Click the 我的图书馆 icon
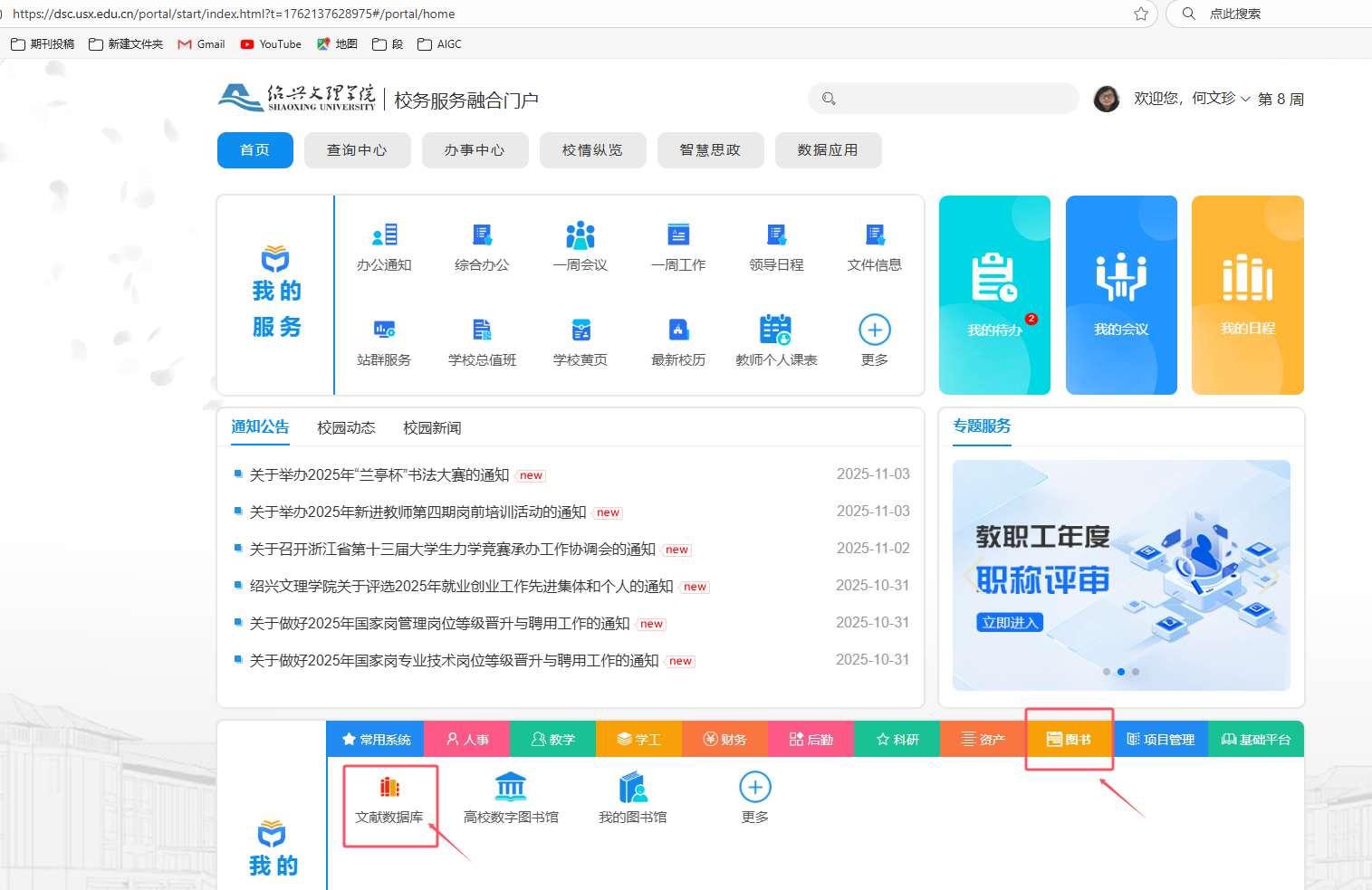1372x890 pixels. pos(632,790)
